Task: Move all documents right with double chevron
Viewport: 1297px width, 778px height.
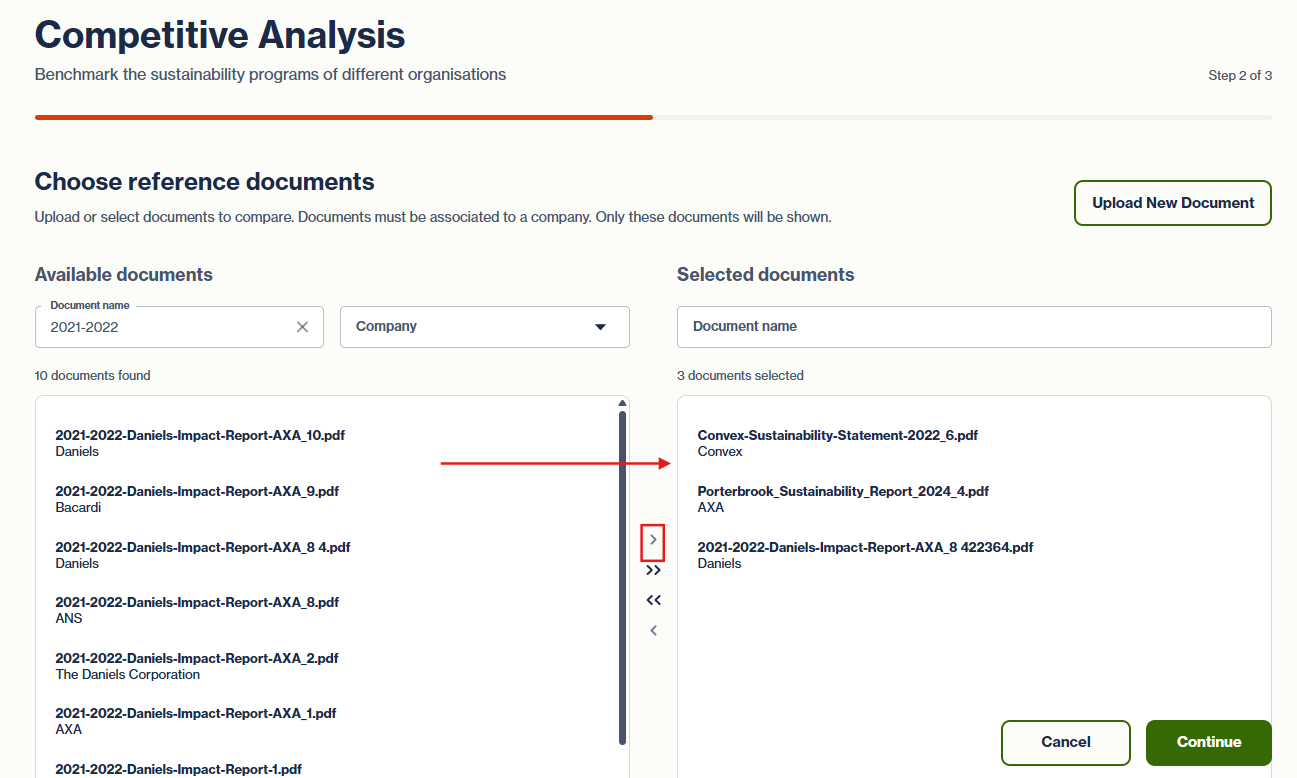Action: pos(653,570)
